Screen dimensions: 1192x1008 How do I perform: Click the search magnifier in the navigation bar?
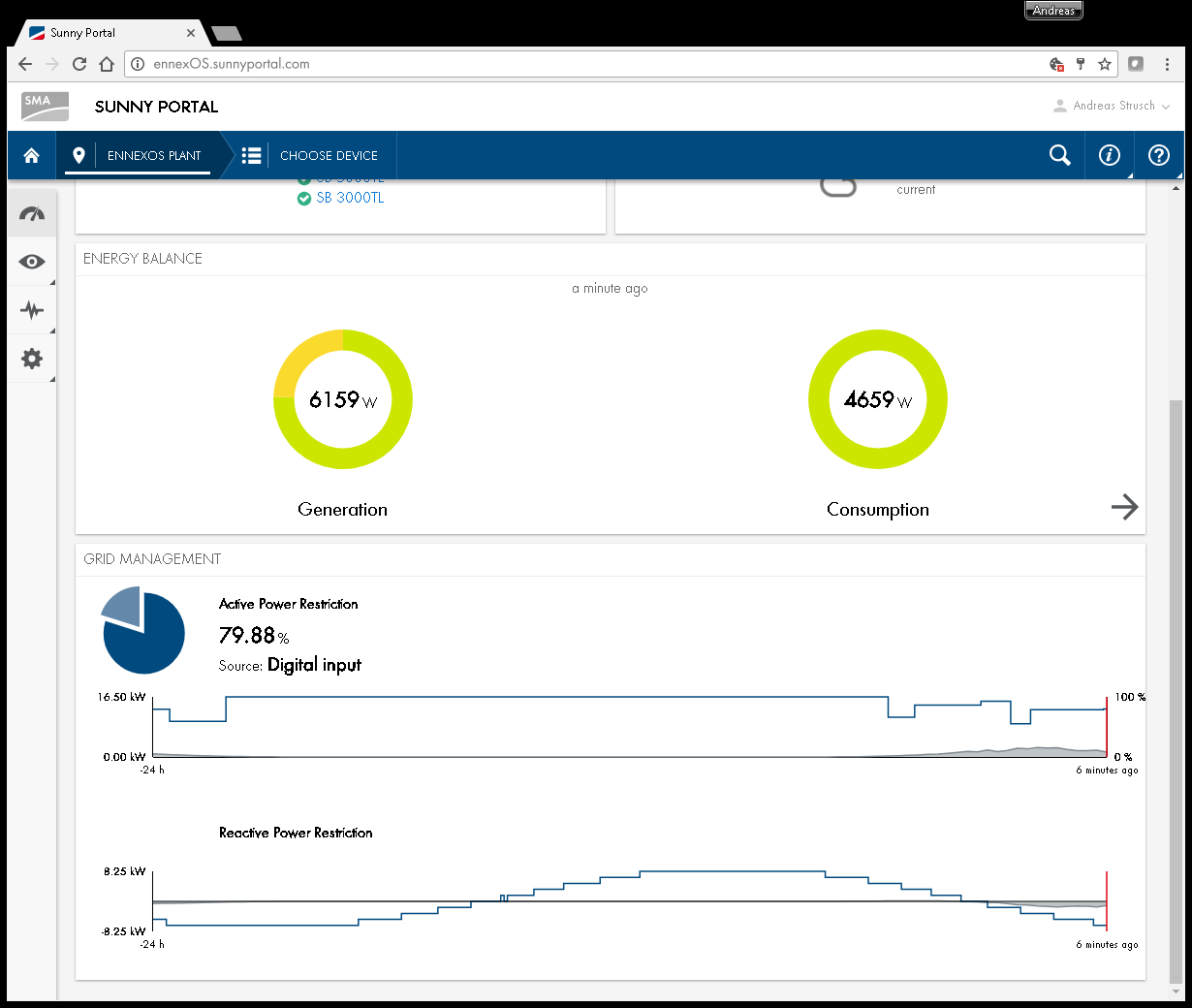(1059, 155)
